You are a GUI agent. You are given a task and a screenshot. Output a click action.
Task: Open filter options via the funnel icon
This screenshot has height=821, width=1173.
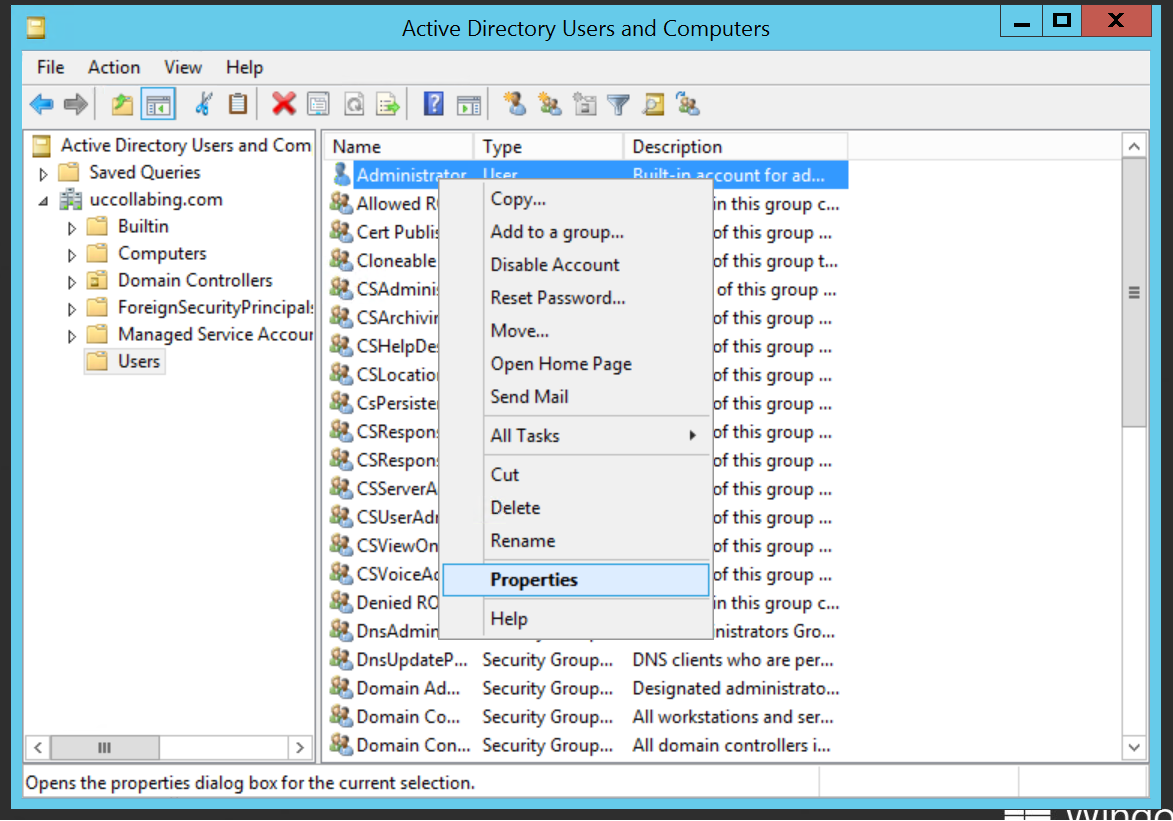pyautogui.click(x=619, y=104)
